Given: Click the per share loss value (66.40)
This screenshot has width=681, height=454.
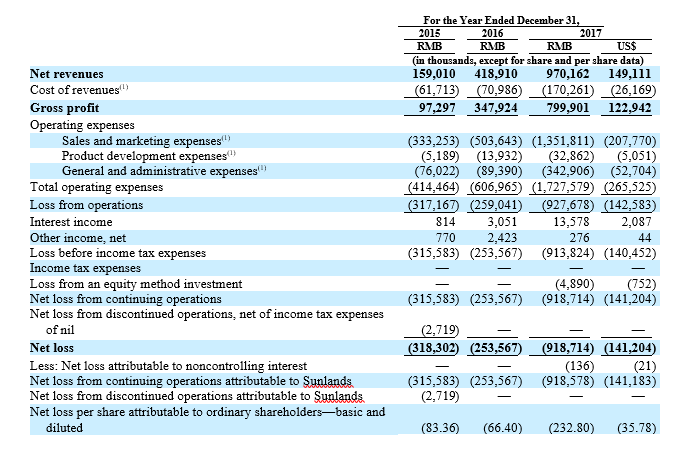Looking at the screenshot, I should pos(502,428).
